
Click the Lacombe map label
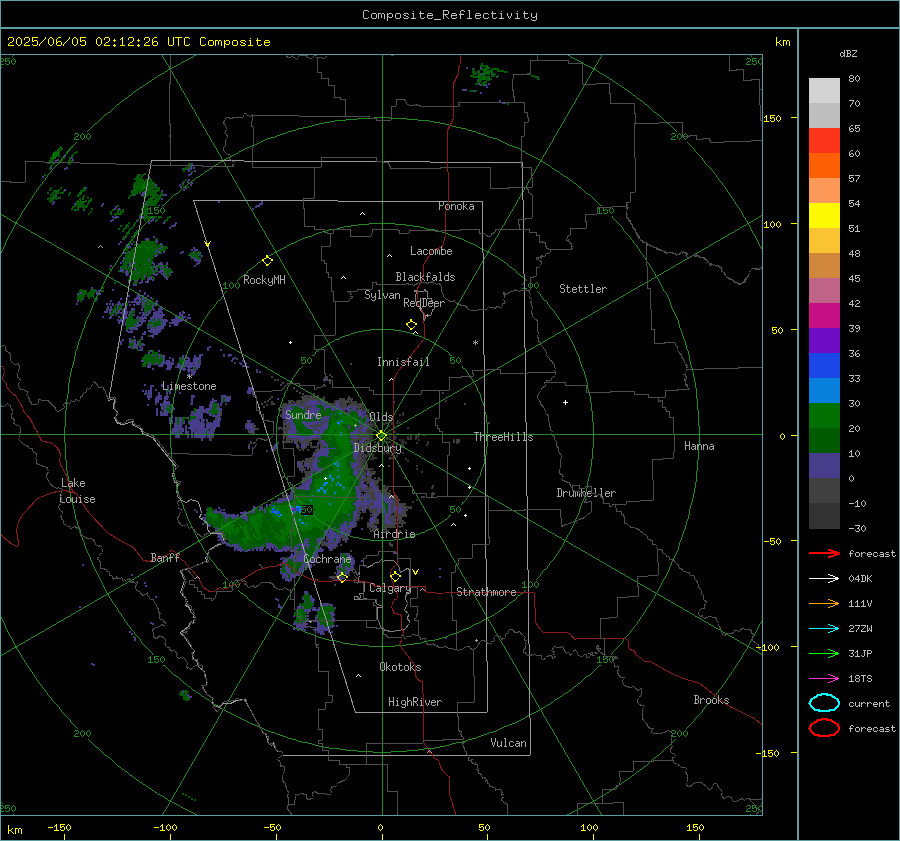click(431, 251)
